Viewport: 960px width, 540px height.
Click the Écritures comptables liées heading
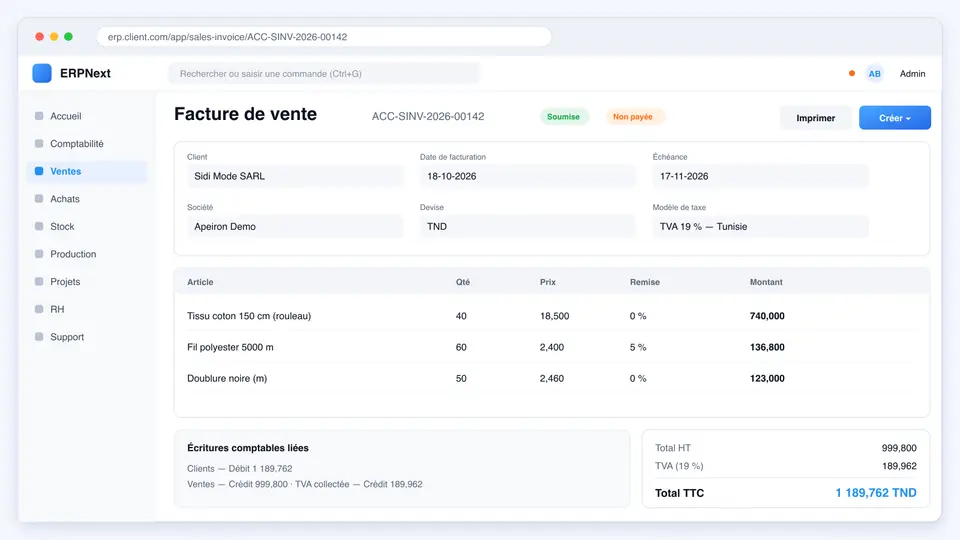(248, 448)
